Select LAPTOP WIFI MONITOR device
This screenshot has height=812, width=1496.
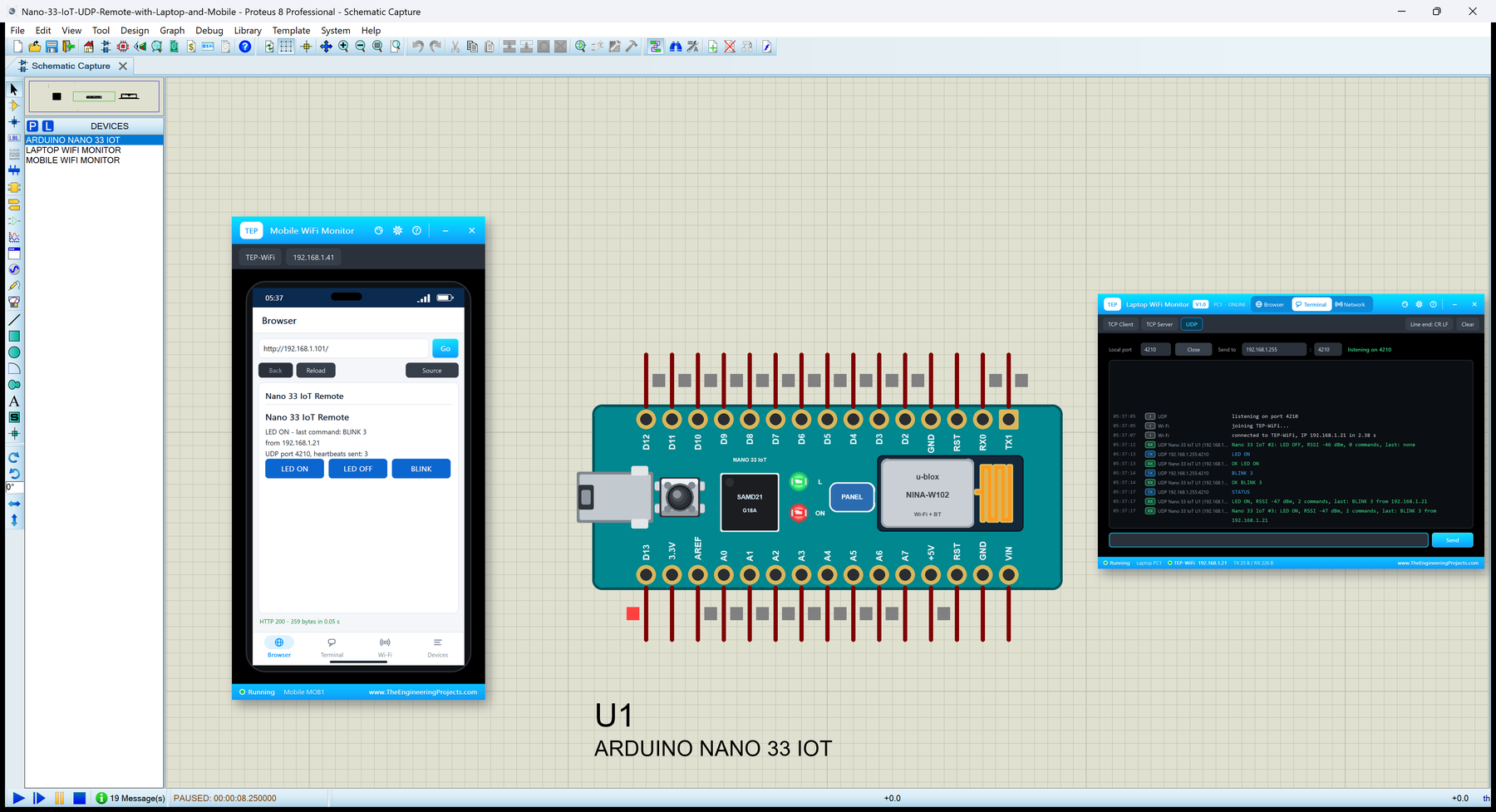(x=73, y=150)
